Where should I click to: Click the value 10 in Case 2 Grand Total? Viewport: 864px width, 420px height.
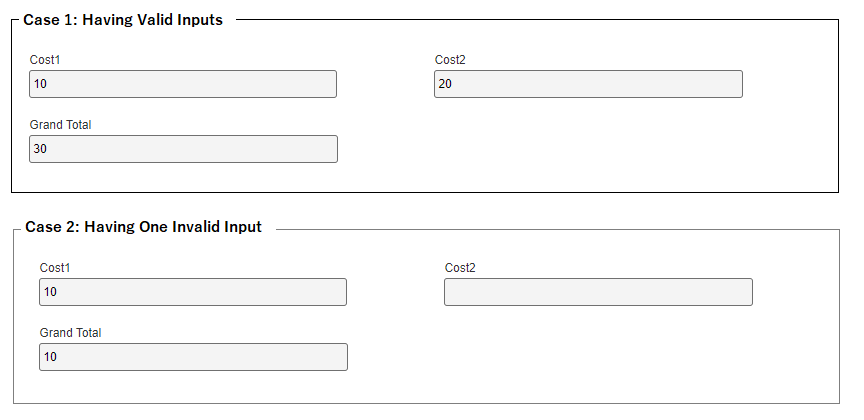pyautogui.click(x=51, y=357)
